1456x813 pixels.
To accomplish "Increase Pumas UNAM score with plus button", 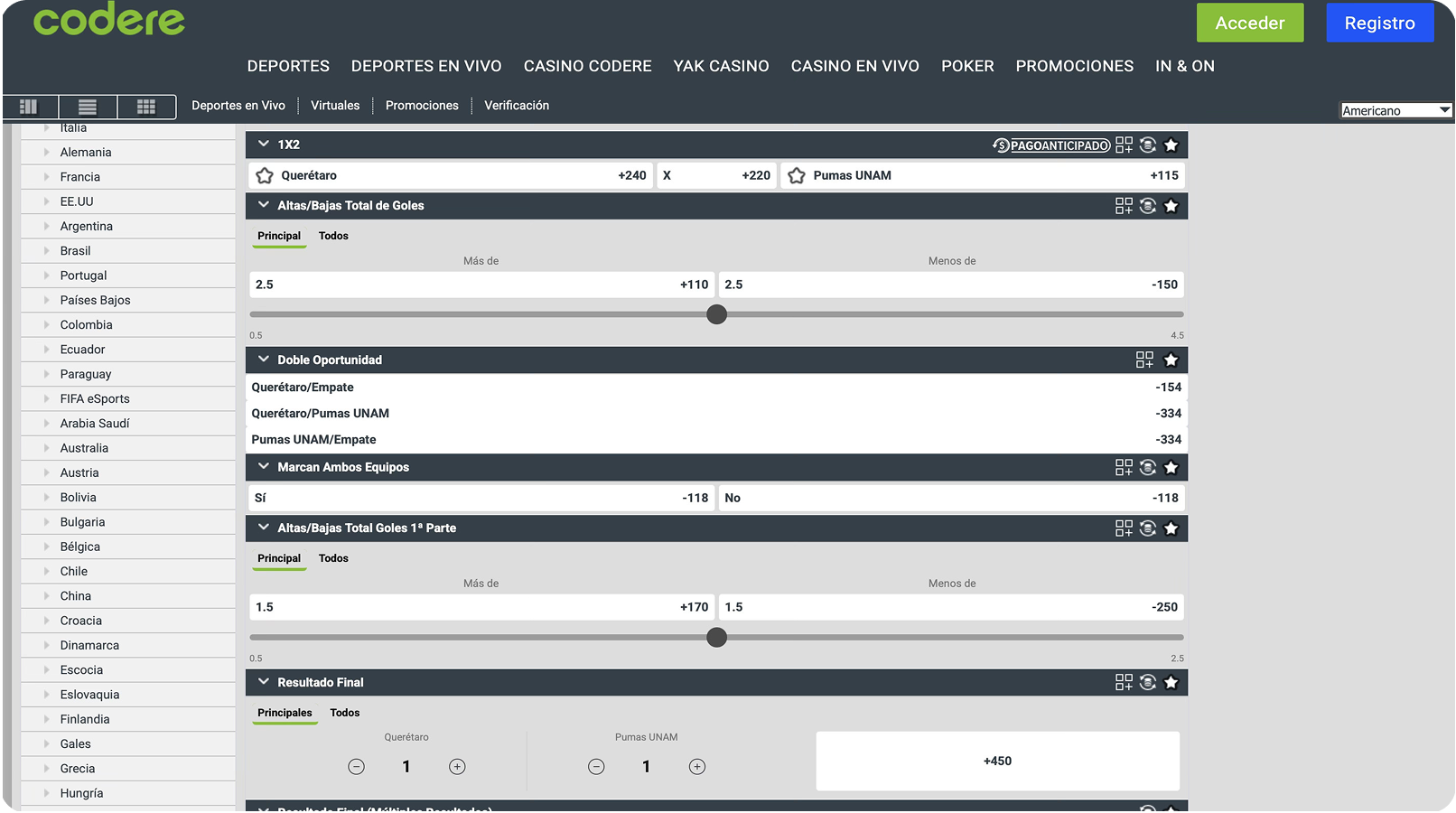I will point(697,767).
